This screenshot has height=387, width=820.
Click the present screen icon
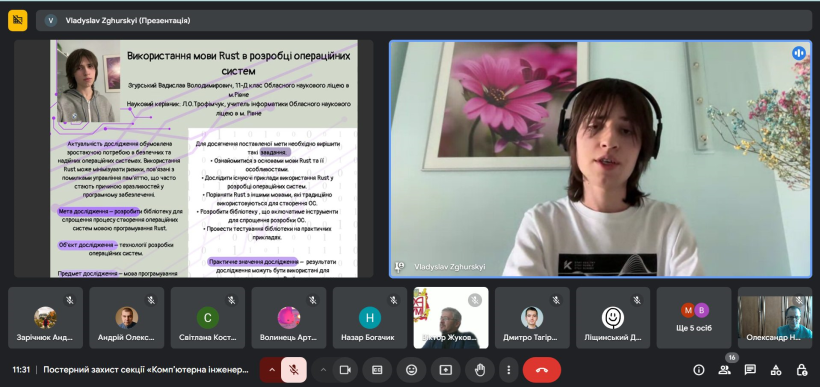coord(446,370)
